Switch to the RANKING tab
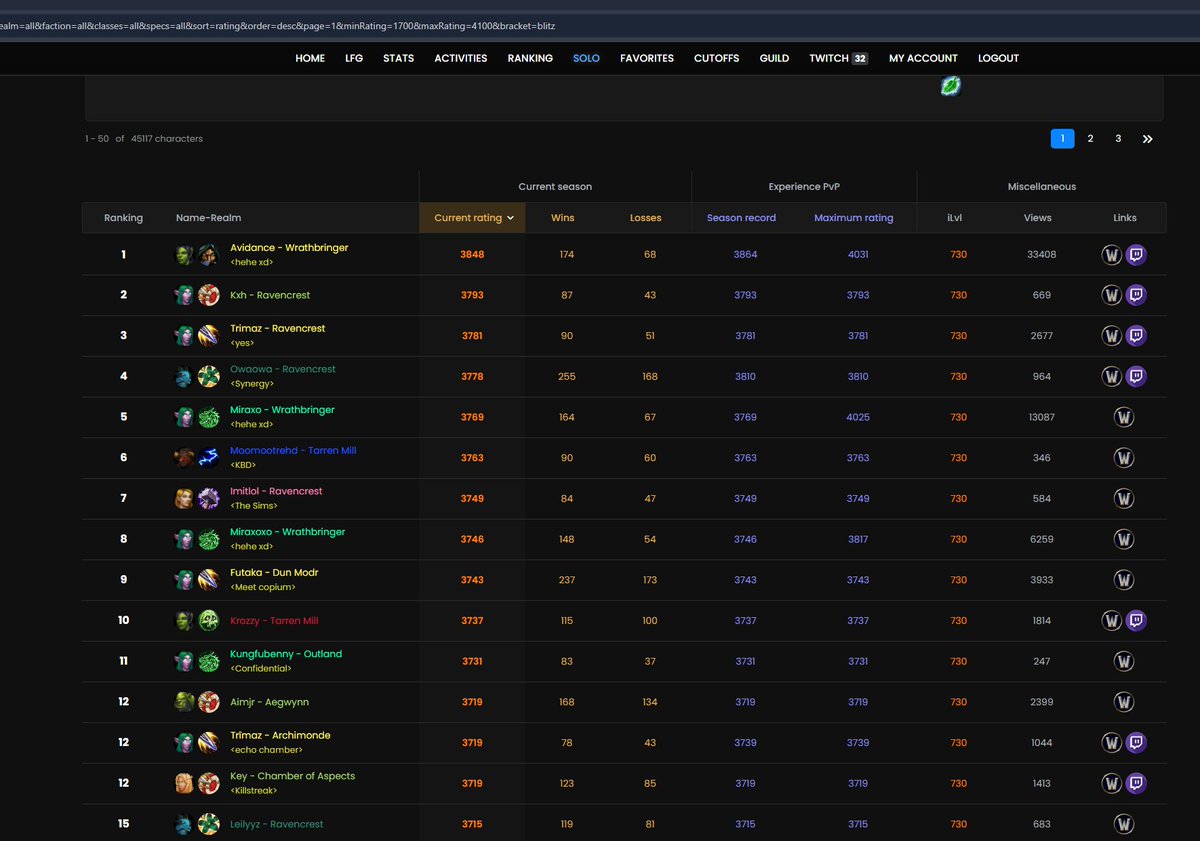The width and height of the screenshot is (1200, 841). (x=530, y=58)
